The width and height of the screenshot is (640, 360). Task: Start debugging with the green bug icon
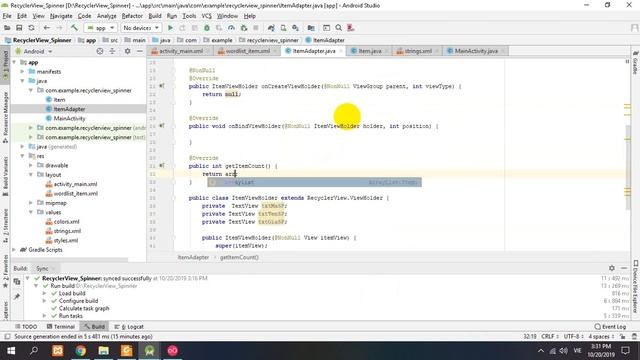(207, 28)
